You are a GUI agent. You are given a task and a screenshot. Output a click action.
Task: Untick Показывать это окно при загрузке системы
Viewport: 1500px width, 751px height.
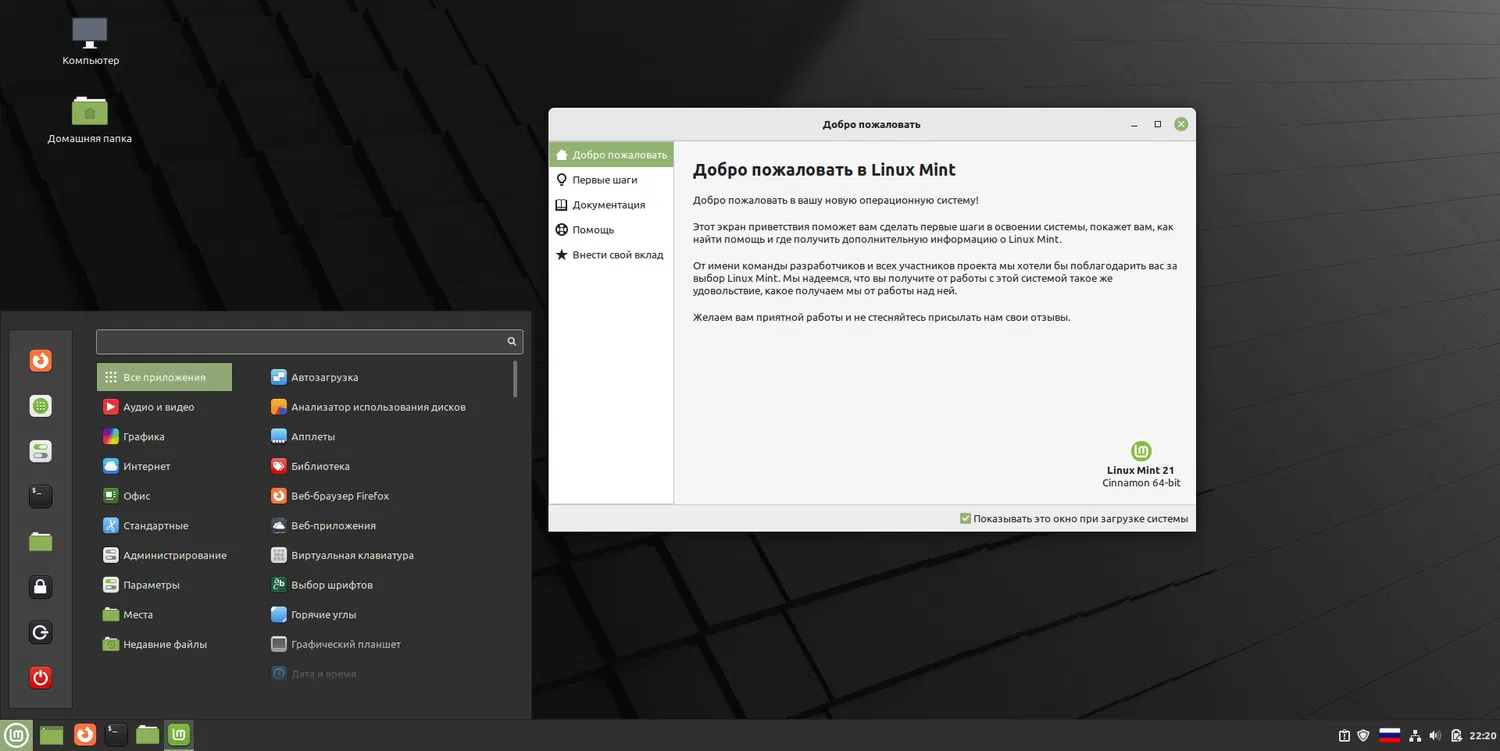tap(965, 519)
